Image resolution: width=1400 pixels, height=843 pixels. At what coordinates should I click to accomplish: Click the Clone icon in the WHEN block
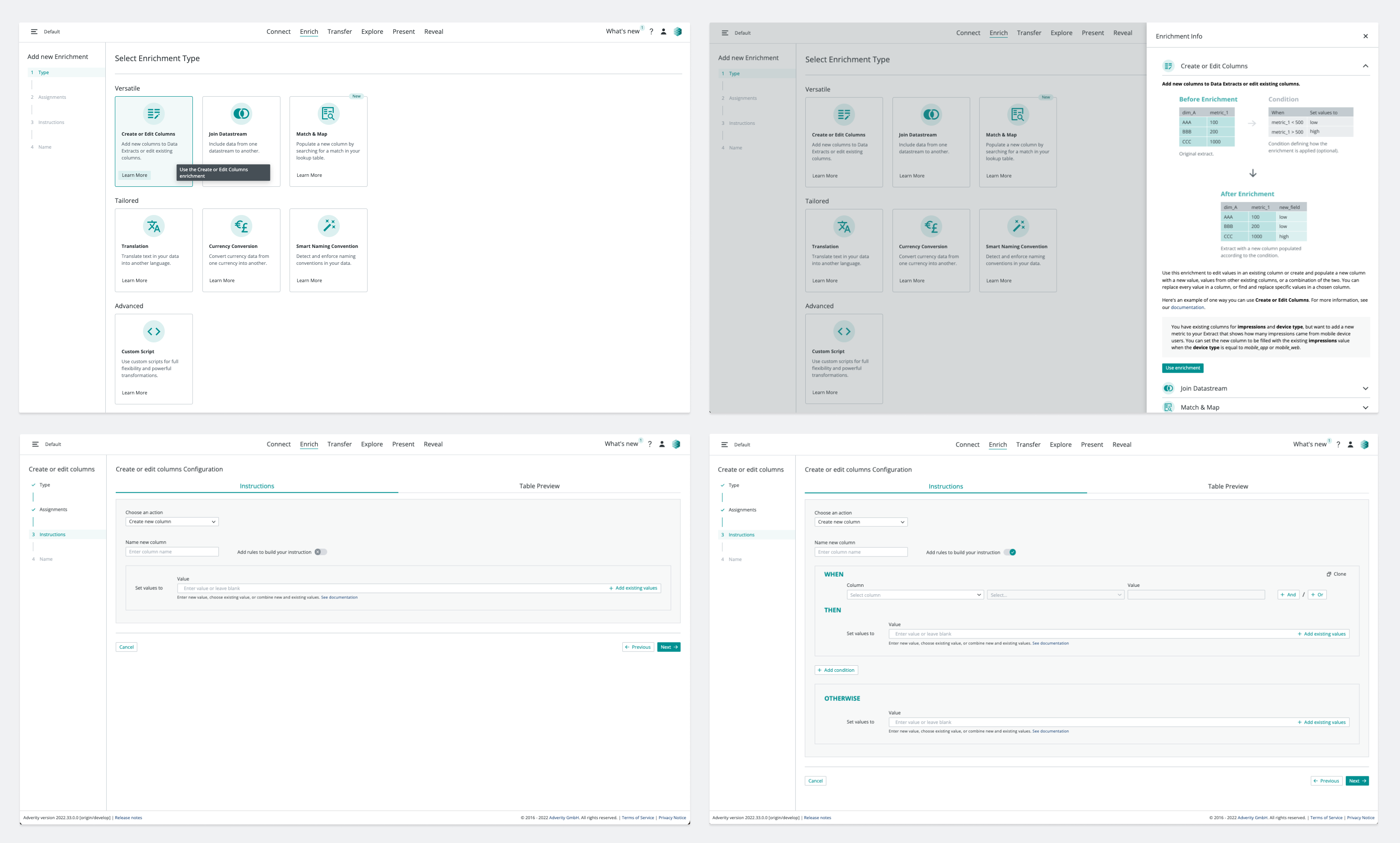pos(1328,574)
